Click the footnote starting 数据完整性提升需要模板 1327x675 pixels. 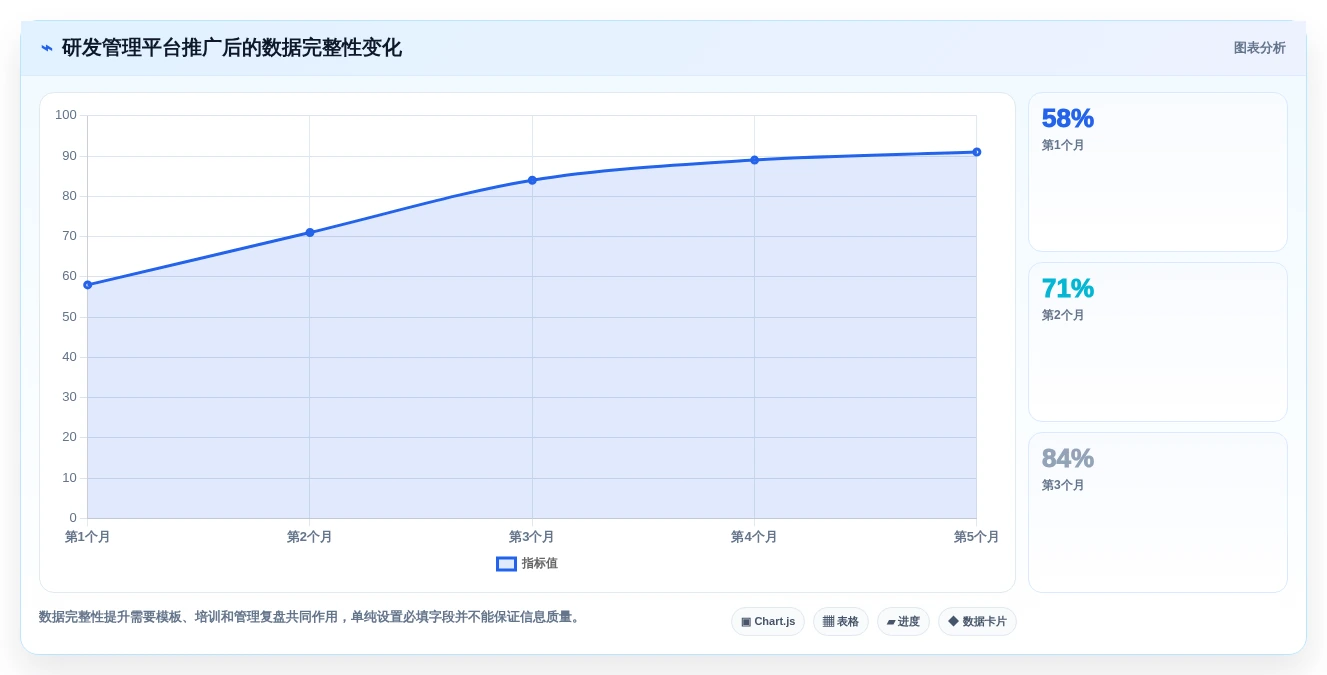pos(311,617)
